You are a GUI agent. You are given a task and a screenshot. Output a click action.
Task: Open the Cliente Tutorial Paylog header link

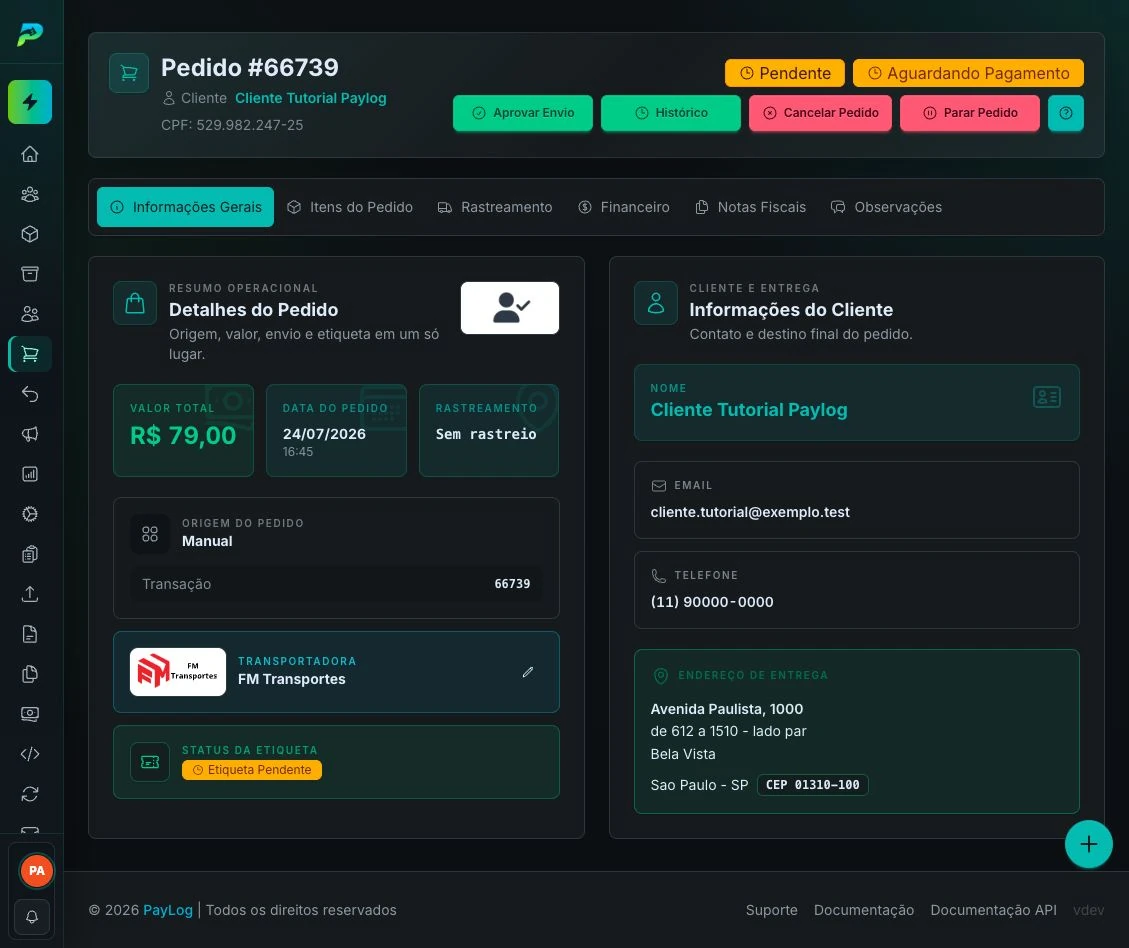(x=310, y=98)
